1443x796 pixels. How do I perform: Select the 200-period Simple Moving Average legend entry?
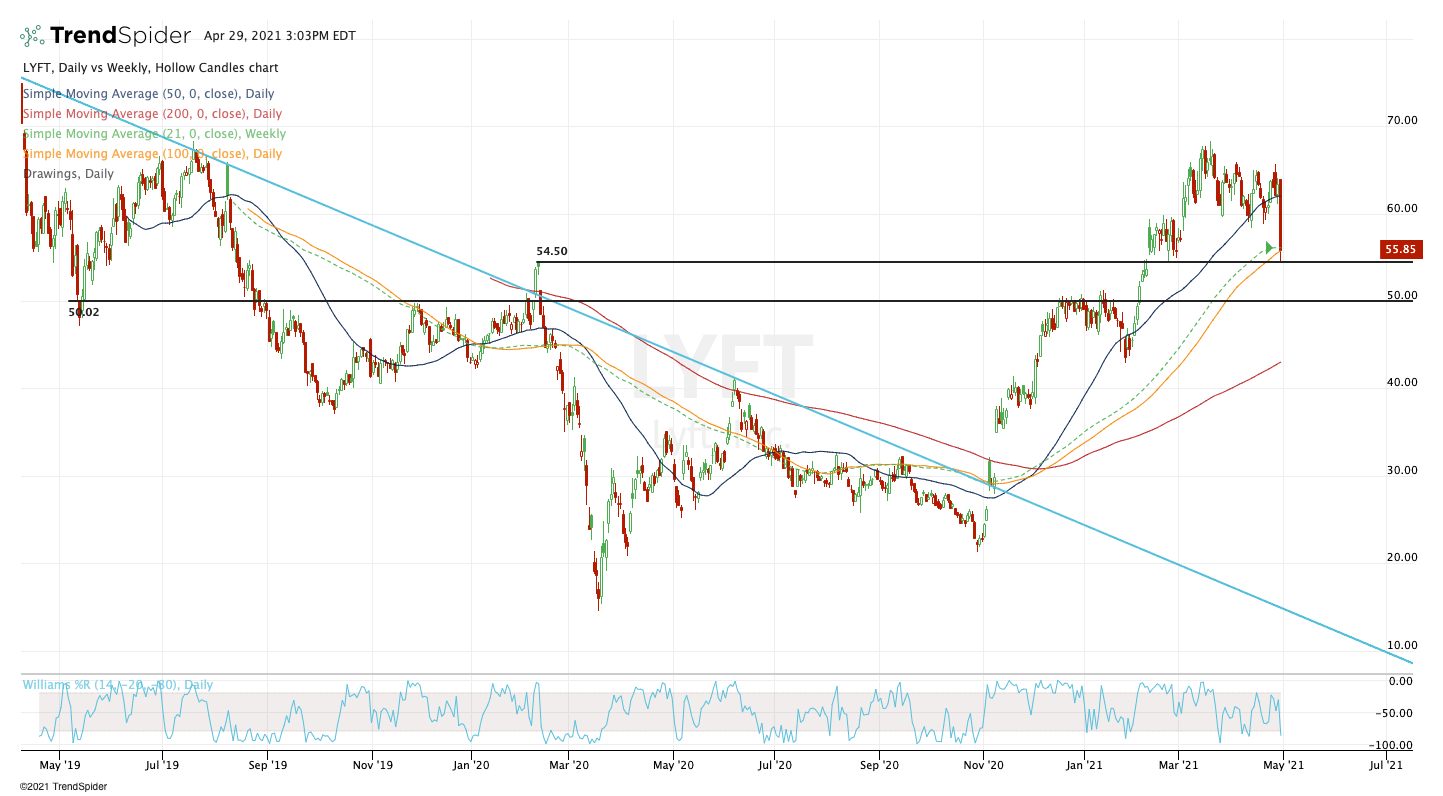pyautogui.click(x=152, y=114)
